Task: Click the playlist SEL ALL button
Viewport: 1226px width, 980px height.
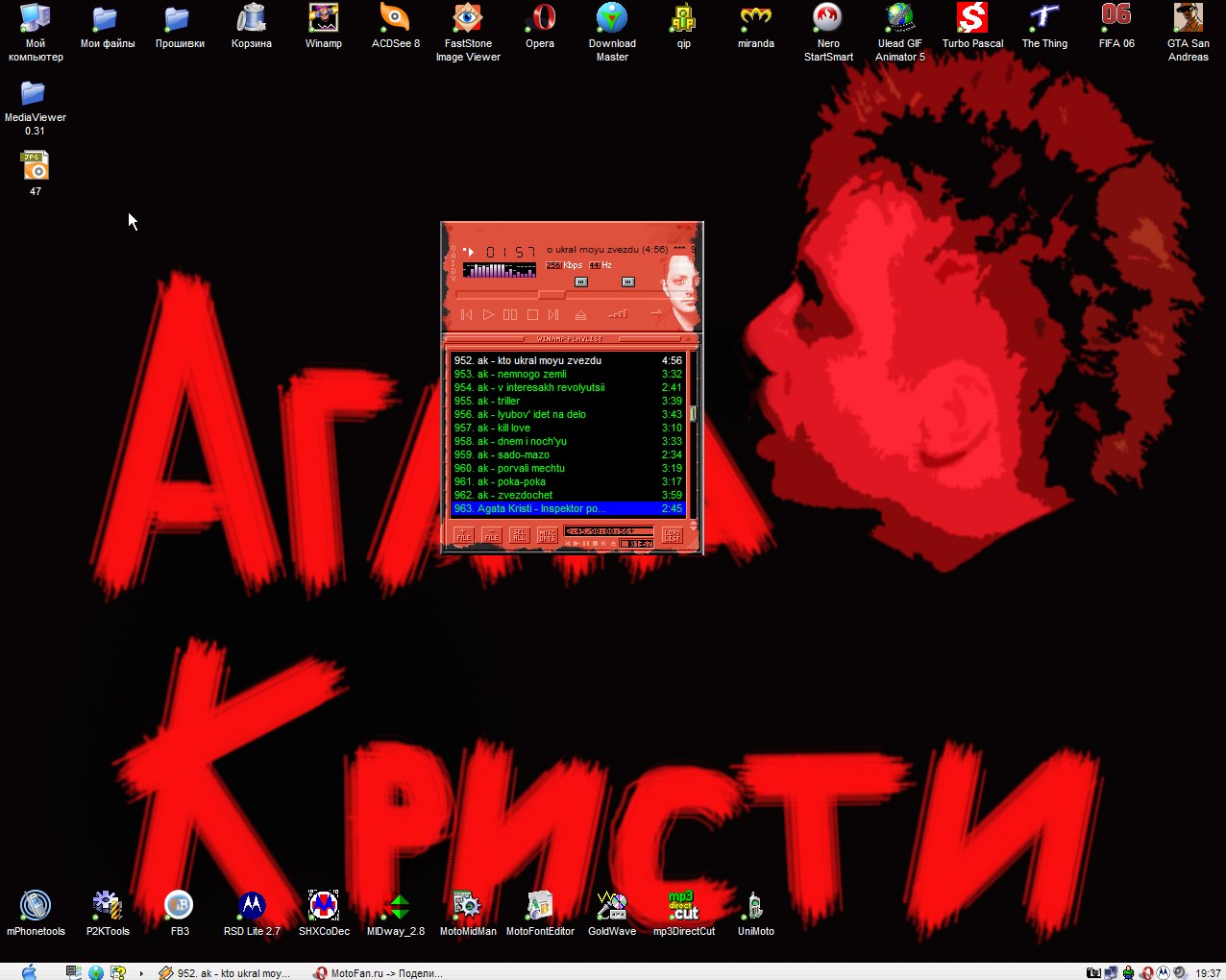Action: (x=520, y=535)
